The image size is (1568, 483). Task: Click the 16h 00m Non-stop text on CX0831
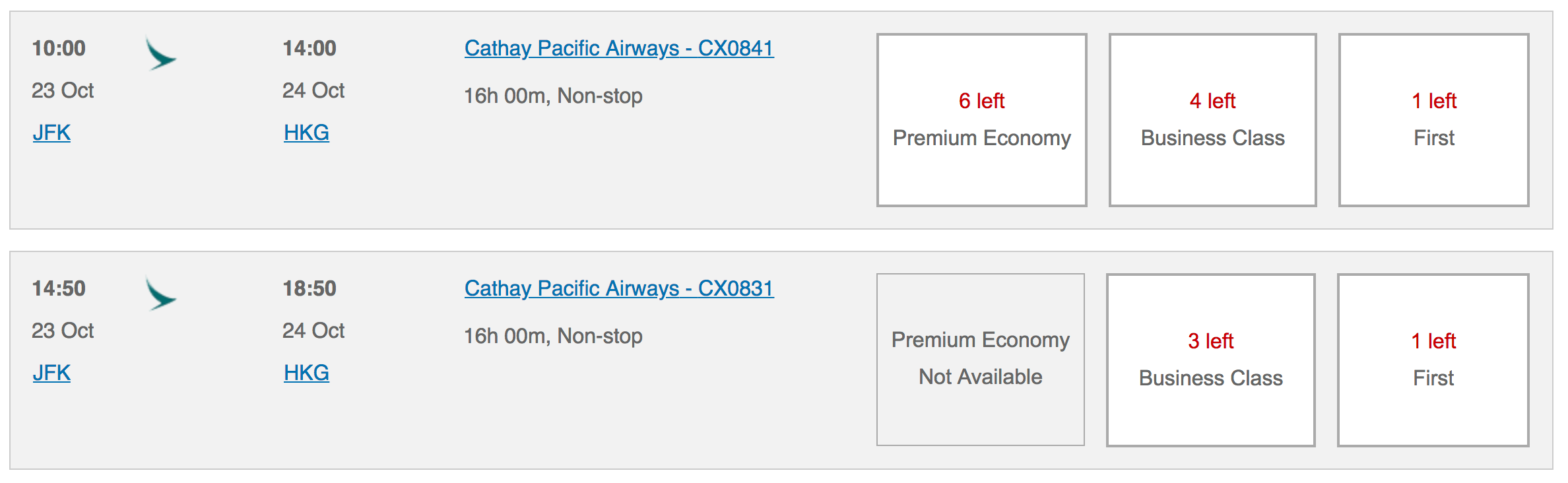(x=553, y=337)
